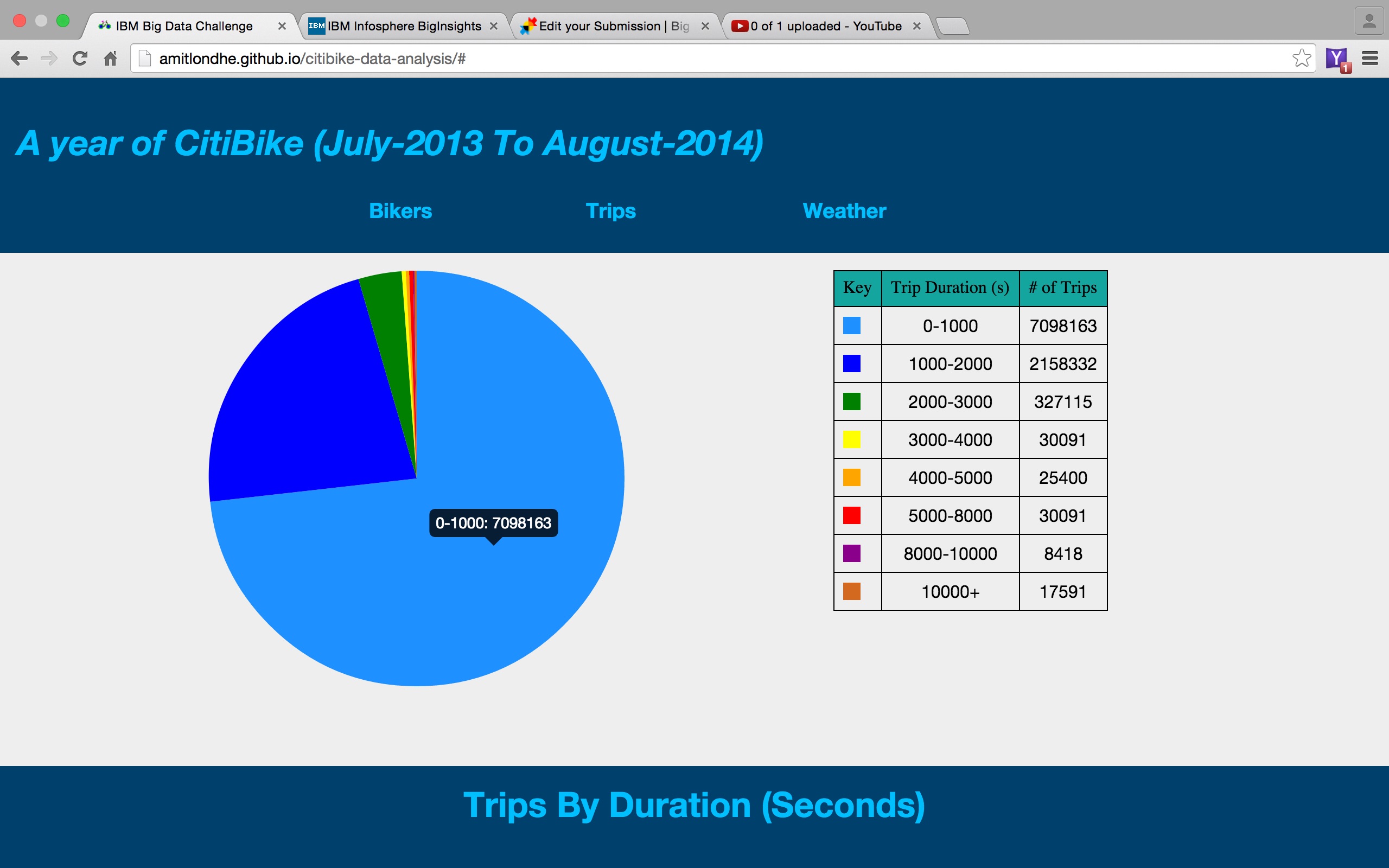Screen dimensions: 1389x868
Task: Open the Chrome hamburger menu
Action: pos(1369,59)
